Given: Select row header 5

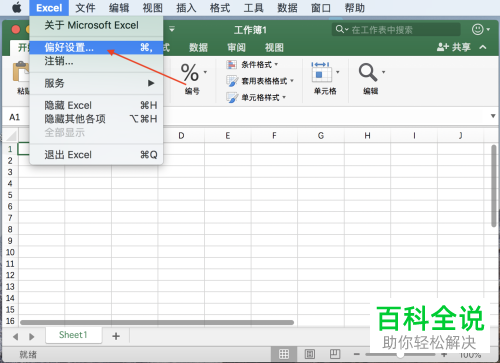Looking at the screenshot, I should [10, 195].
